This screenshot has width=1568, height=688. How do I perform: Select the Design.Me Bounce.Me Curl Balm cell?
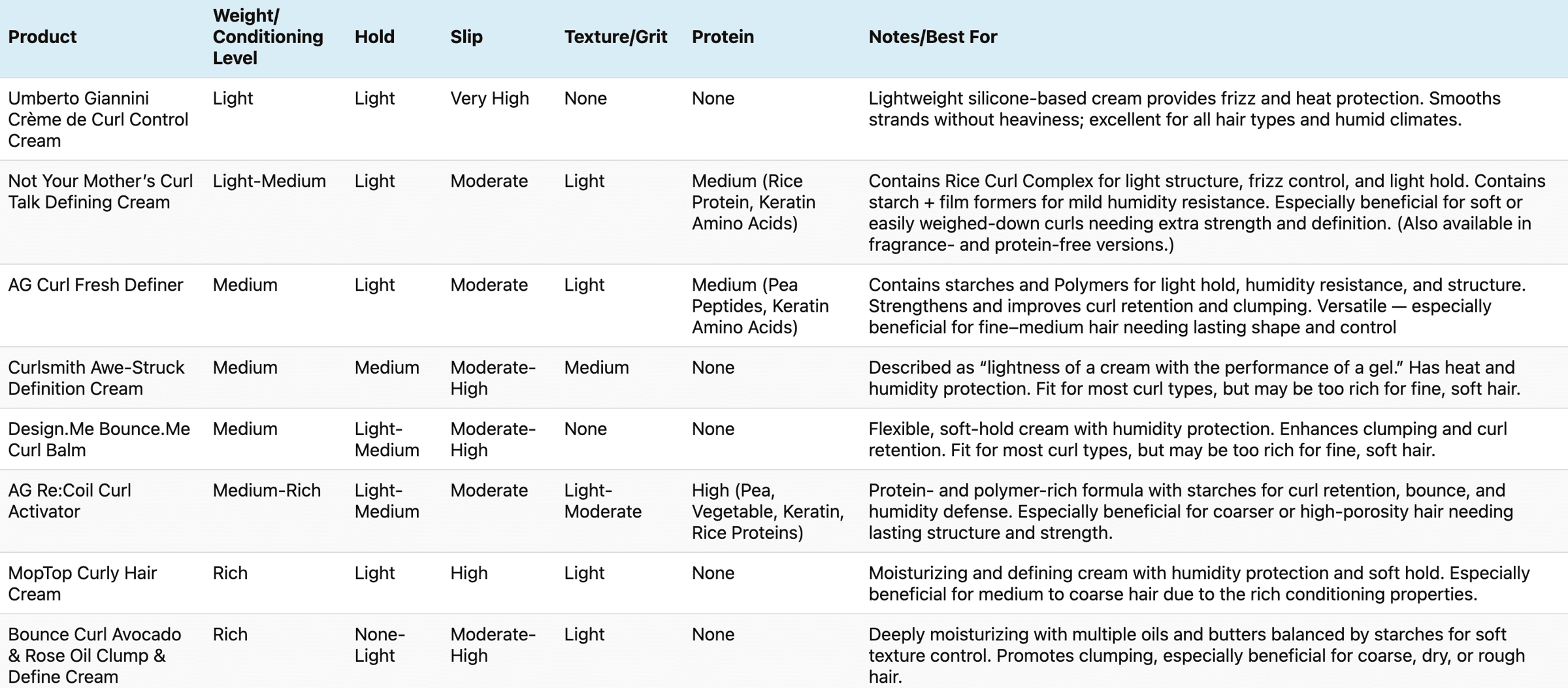pyautogui.click(x=99, y=439)
